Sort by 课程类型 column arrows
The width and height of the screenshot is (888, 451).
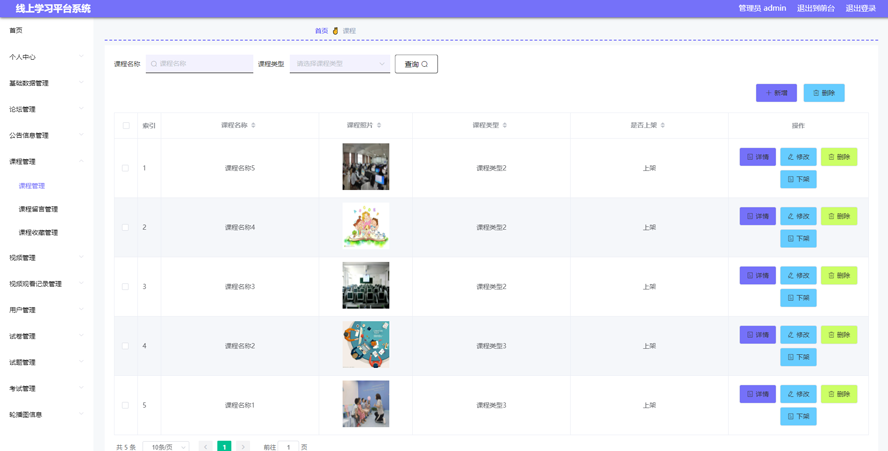(x=505, y=125)
